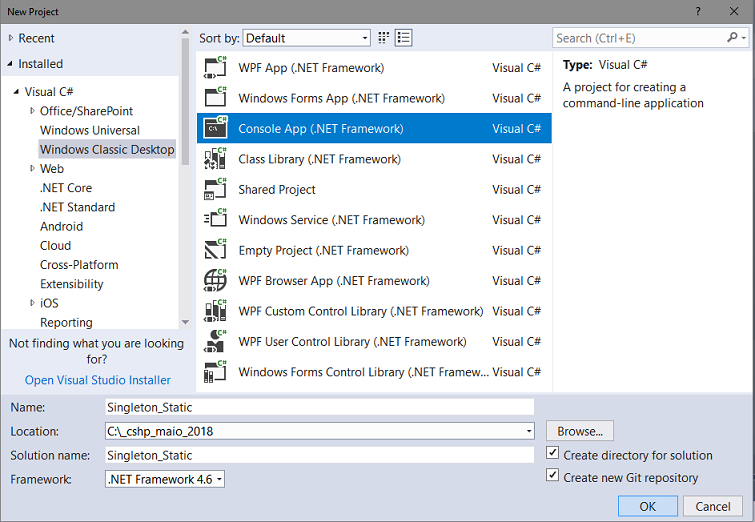Click the Class Library template icon
The image size is (755, 522).
(215, 159)
